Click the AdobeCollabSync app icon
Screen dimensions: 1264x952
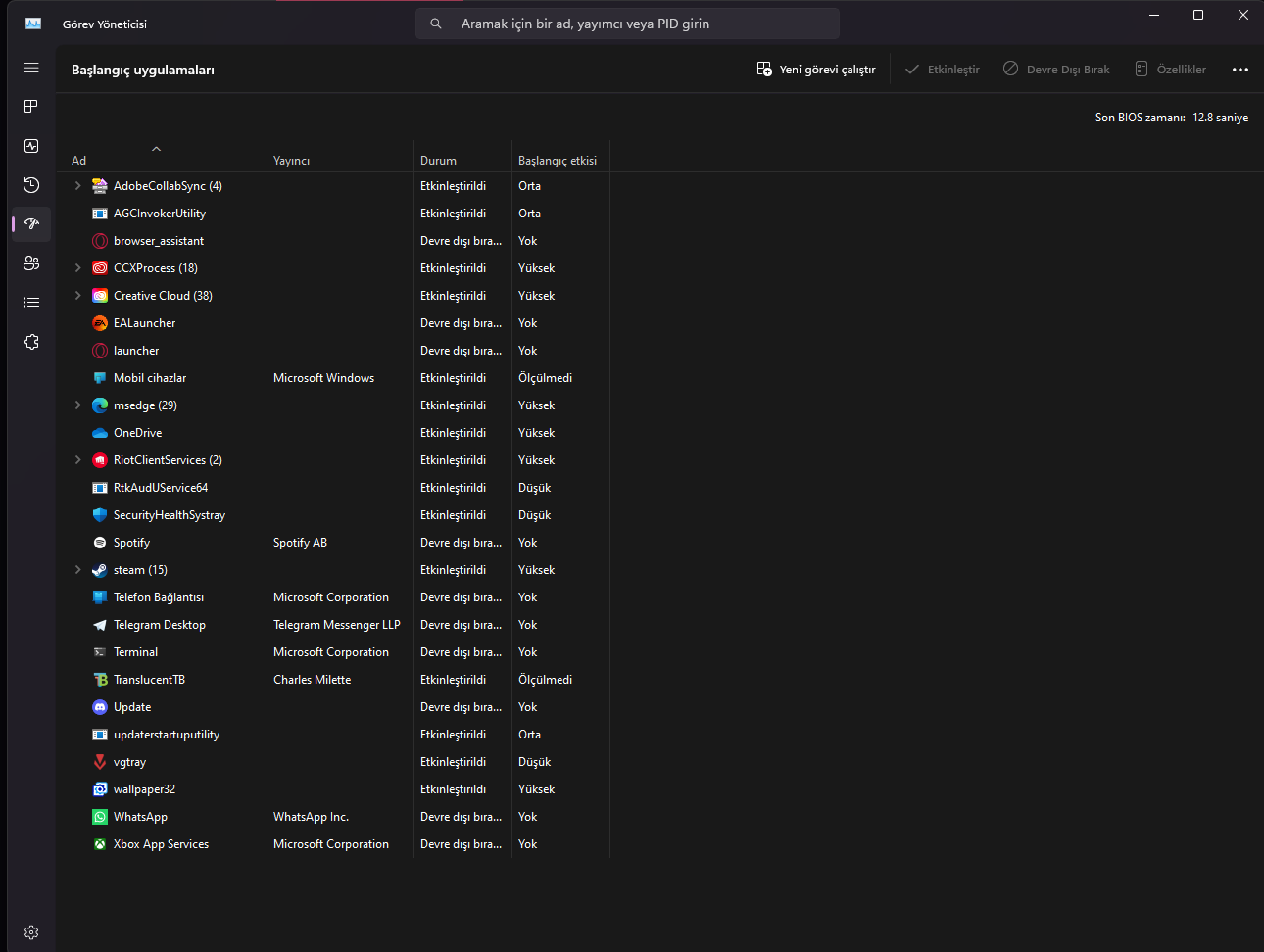(100, 186)
